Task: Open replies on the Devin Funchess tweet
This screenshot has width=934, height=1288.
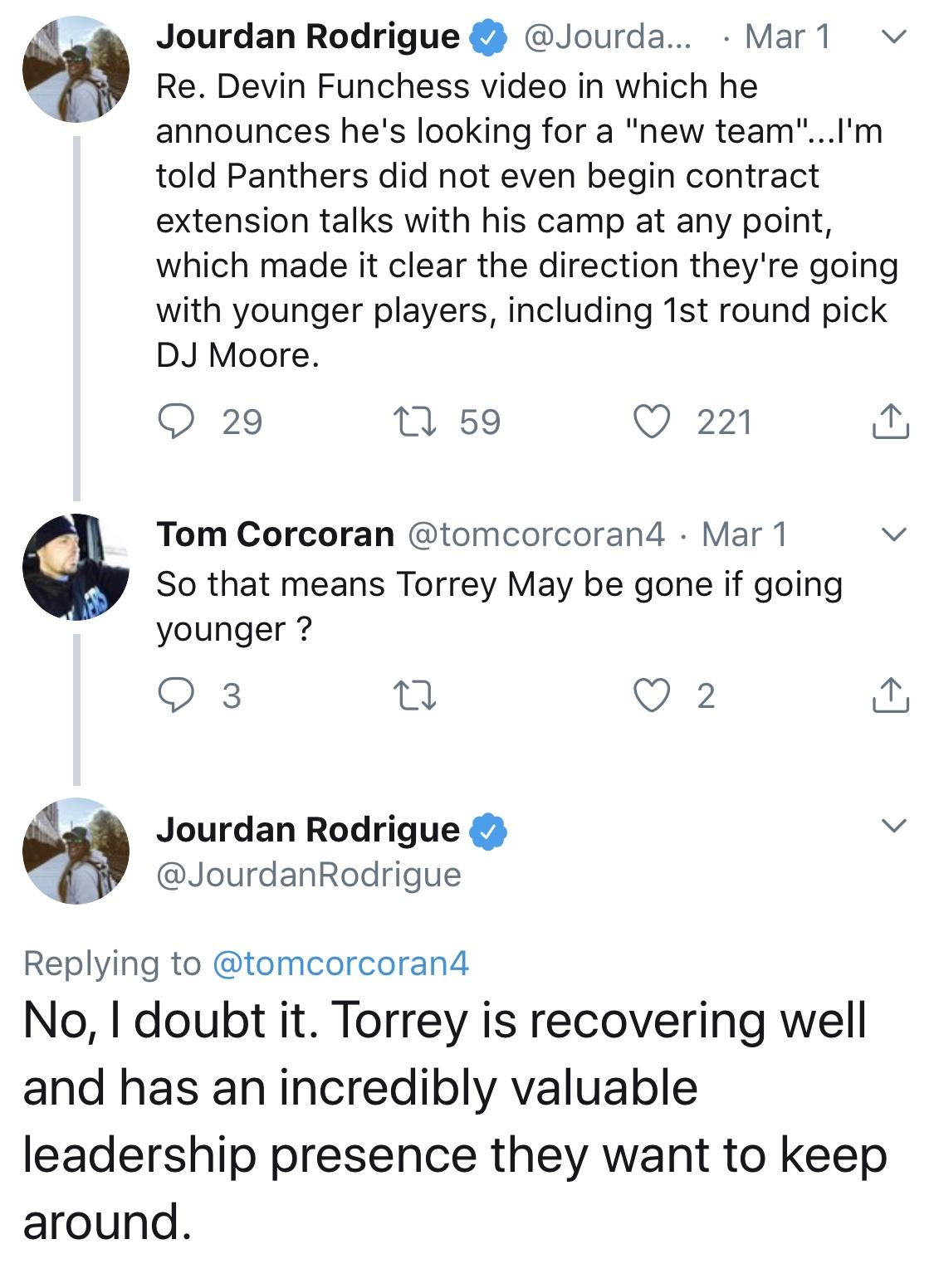Action: [x=175, y=422]
